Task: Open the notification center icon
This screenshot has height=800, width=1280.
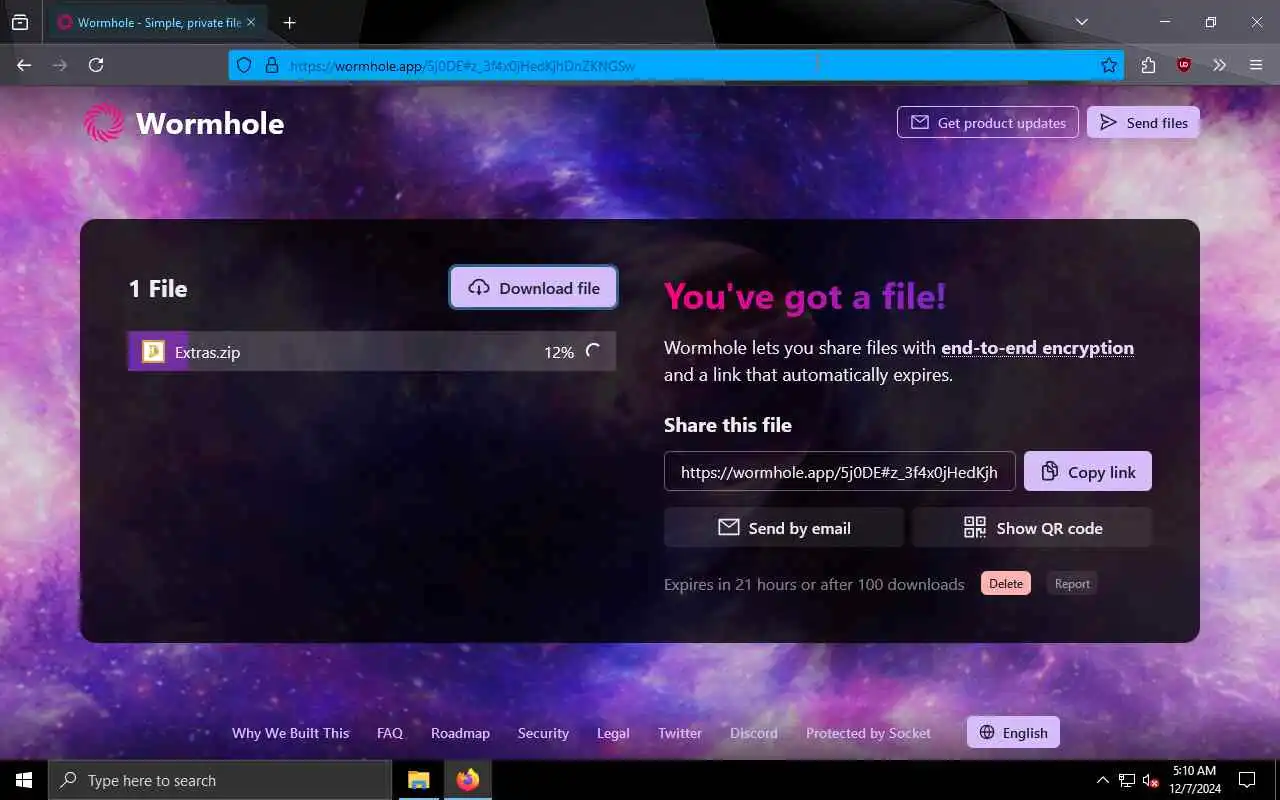Action: point(1247,780)
